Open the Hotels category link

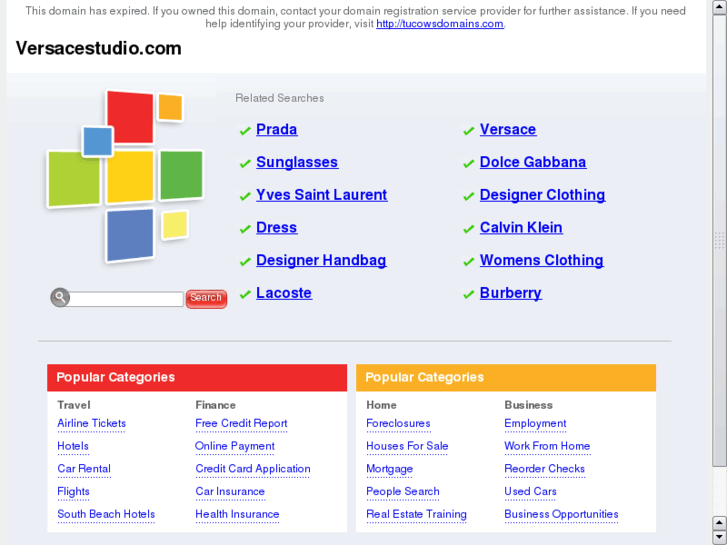click(73, 446)
